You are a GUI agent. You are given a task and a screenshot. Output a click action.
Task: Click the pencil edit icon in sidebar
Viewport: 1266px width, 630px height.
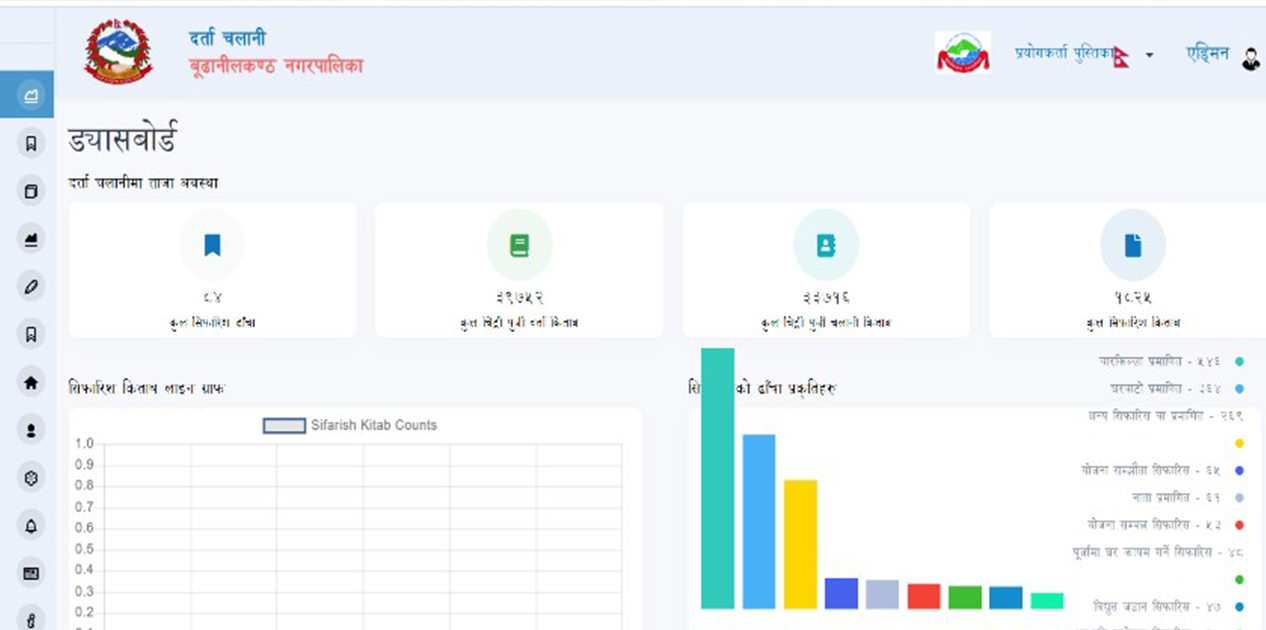[x=31, y=287]
